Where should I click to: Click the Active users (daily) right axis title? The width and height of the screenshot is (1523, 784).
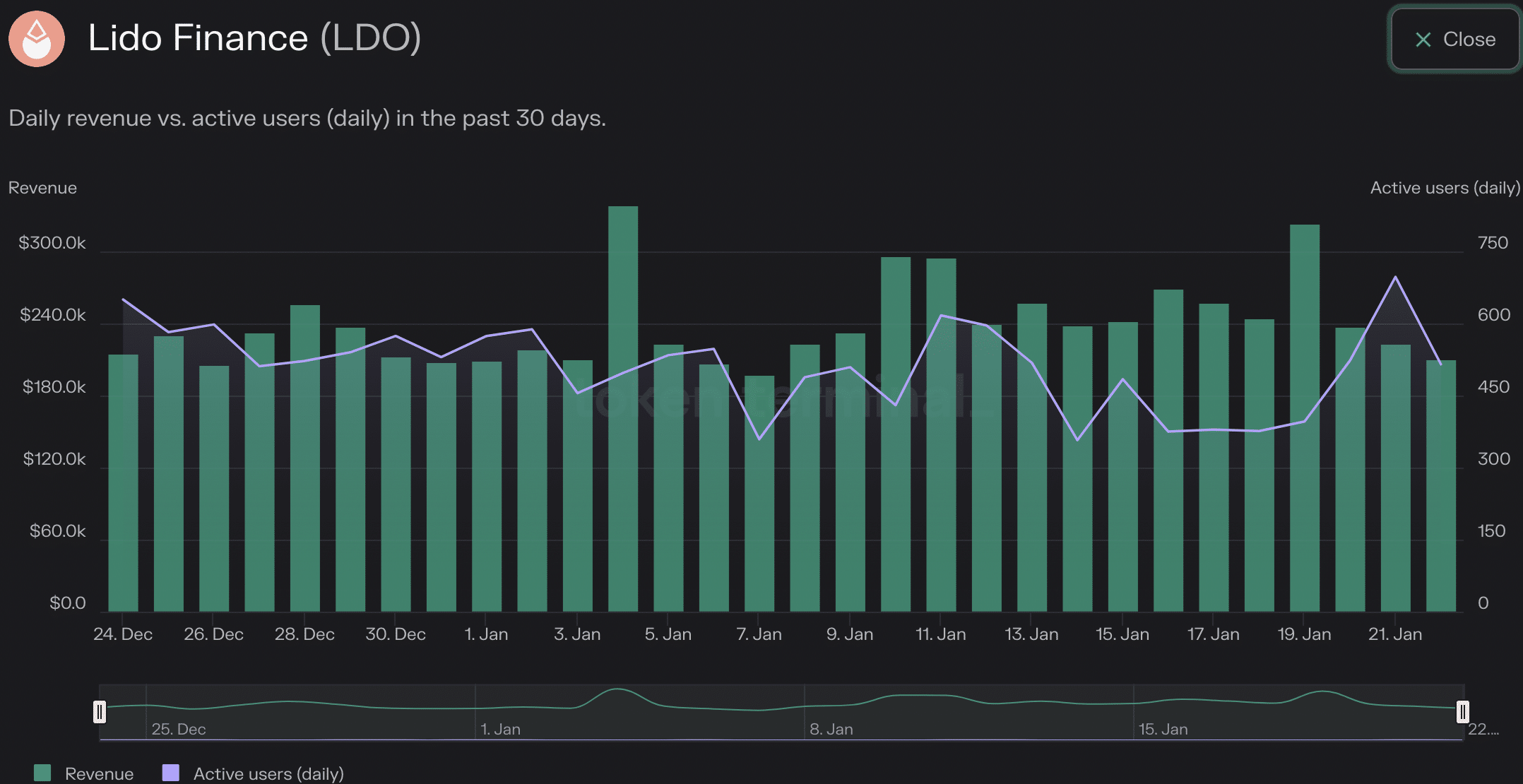[1445, 188]
